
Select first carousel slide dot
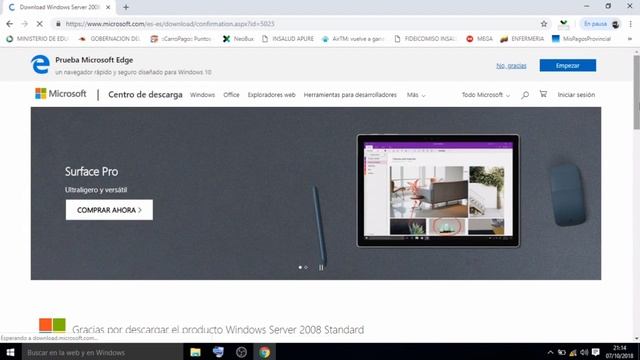[300, 268]
